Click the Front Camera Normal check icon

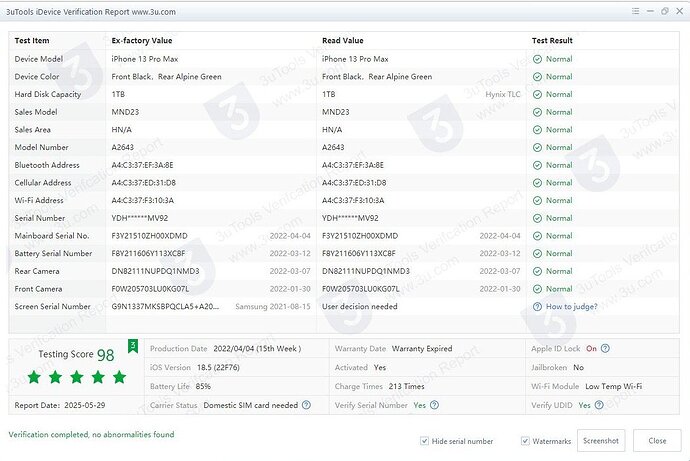point(537,289)
